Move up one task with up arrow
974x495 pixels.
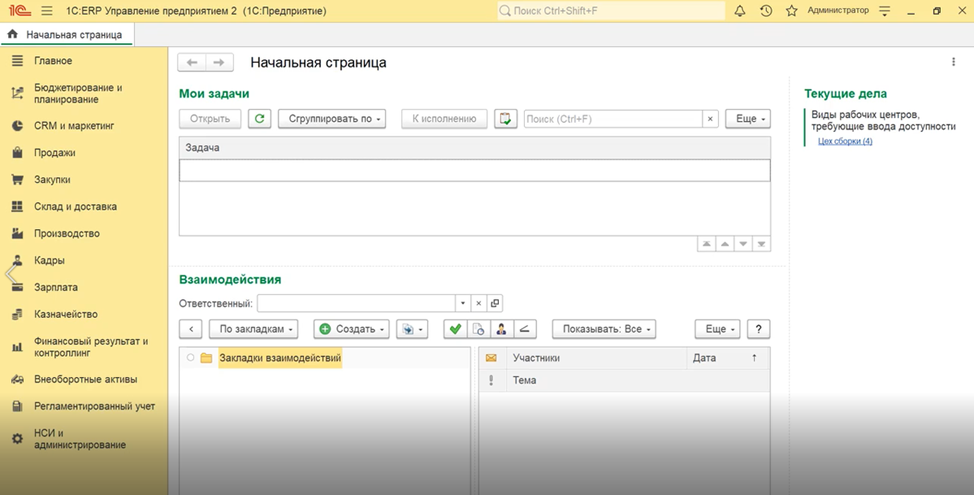pos(725,244)
